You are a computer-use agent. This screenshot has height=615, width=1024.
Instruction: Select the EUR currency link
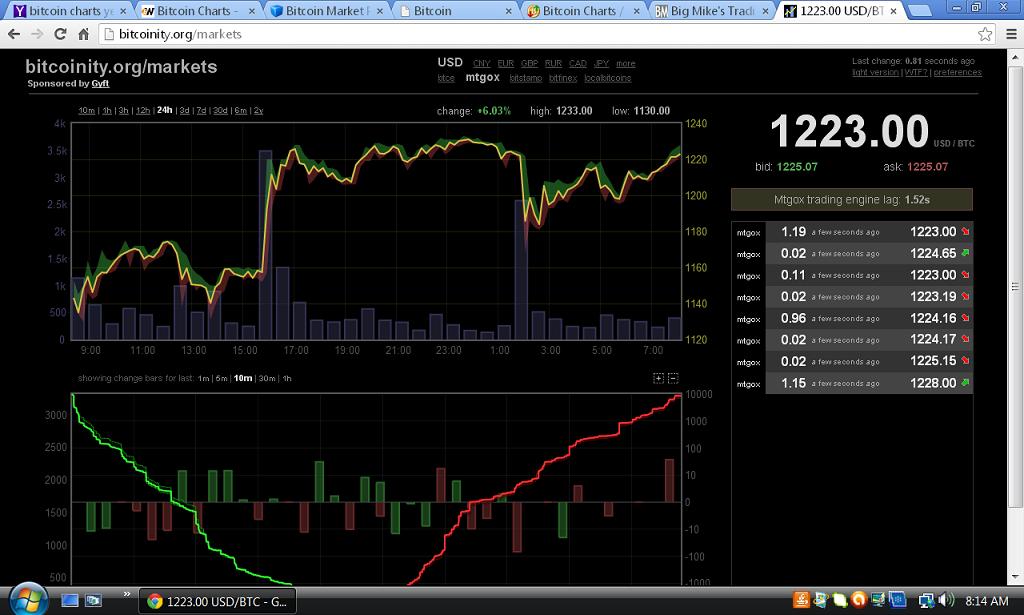[505, 63]
